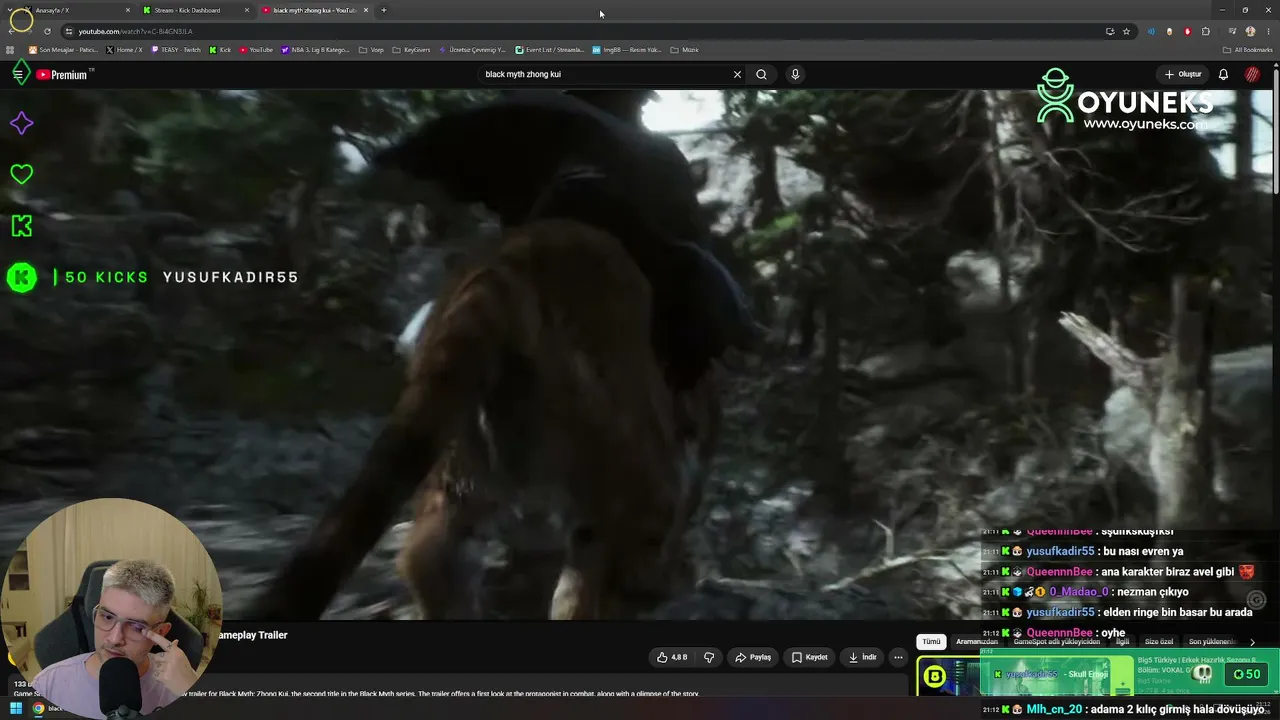Close the black myth zhong kui tab
The height and width of the screenshot is (720, 1280).
tap(366, 10)
